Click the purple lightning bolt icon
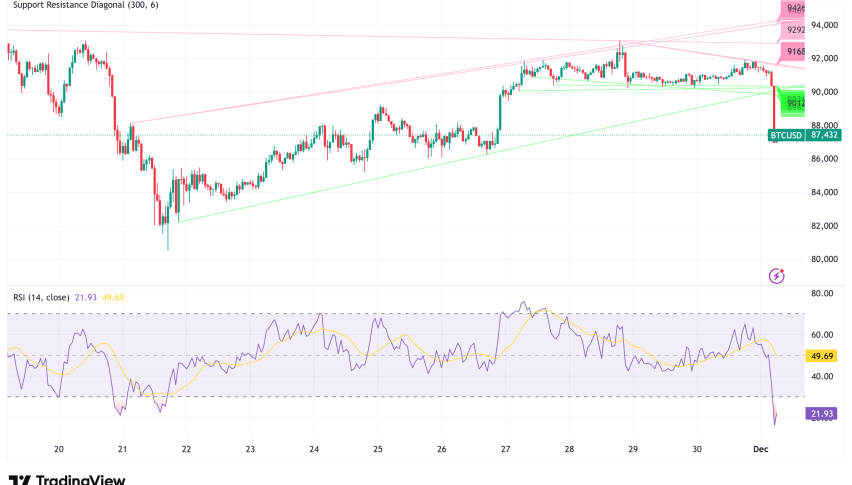852x485 pixels. tap(776, 275)
